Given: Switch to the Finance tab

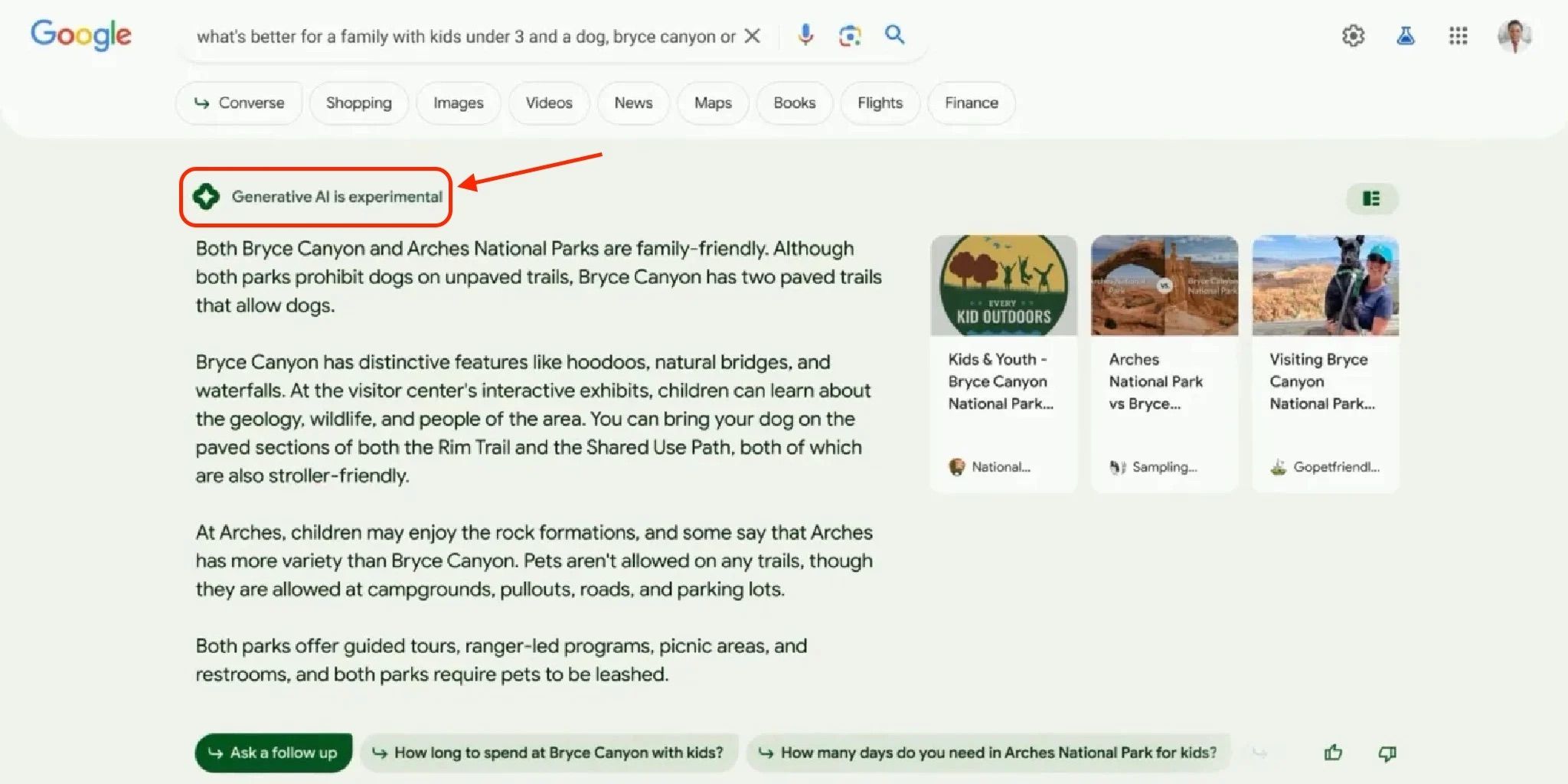Looking at the screenshot, I should (x=971, y=103).
